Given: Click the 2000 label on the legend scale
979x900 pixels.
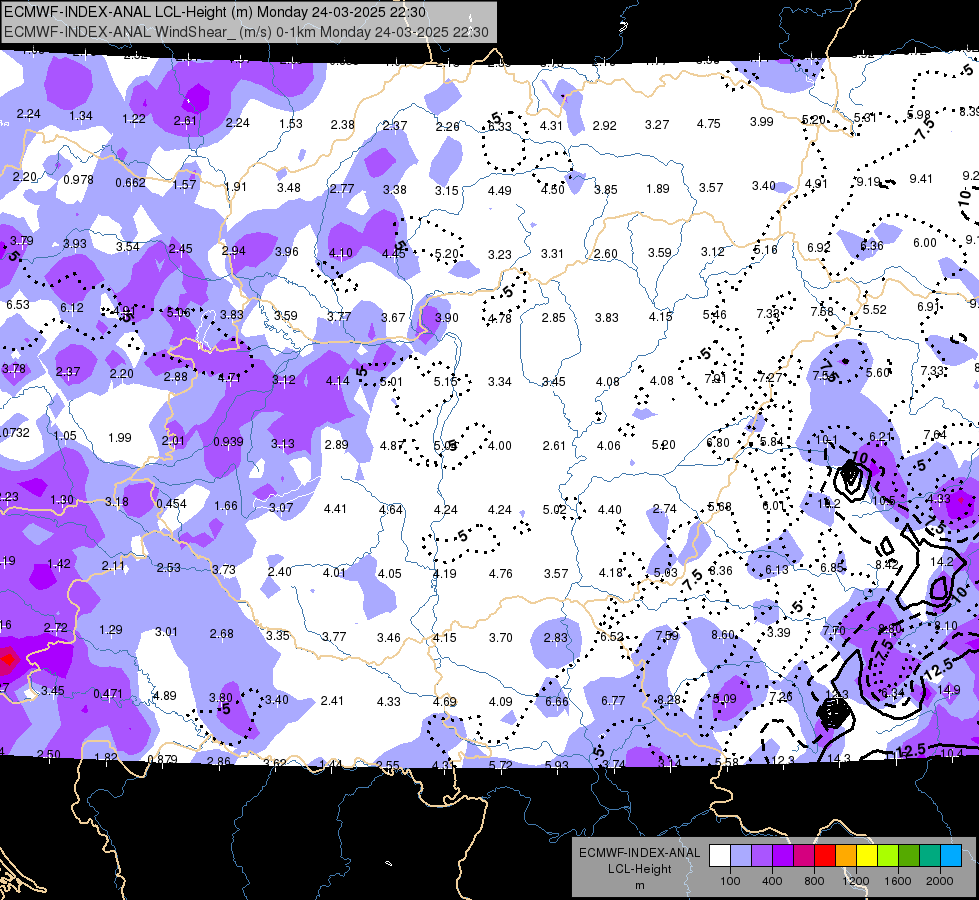Looking at the screenshot, I should coord(939,881).
